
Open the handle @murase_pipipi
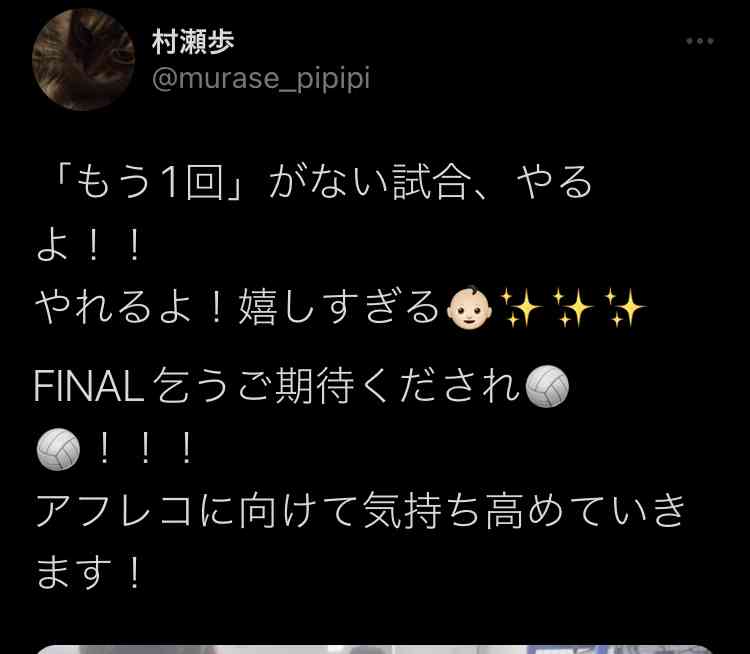[261, 78]
